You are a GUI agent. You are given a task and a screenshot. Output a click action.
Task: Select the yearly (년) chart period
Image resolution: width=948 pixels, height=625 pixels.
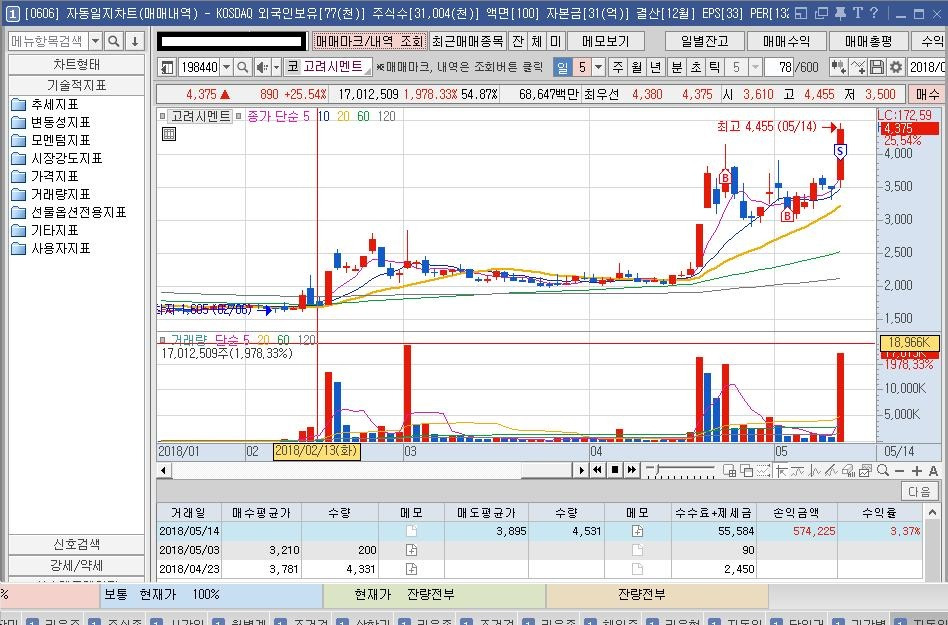(655, 67)
